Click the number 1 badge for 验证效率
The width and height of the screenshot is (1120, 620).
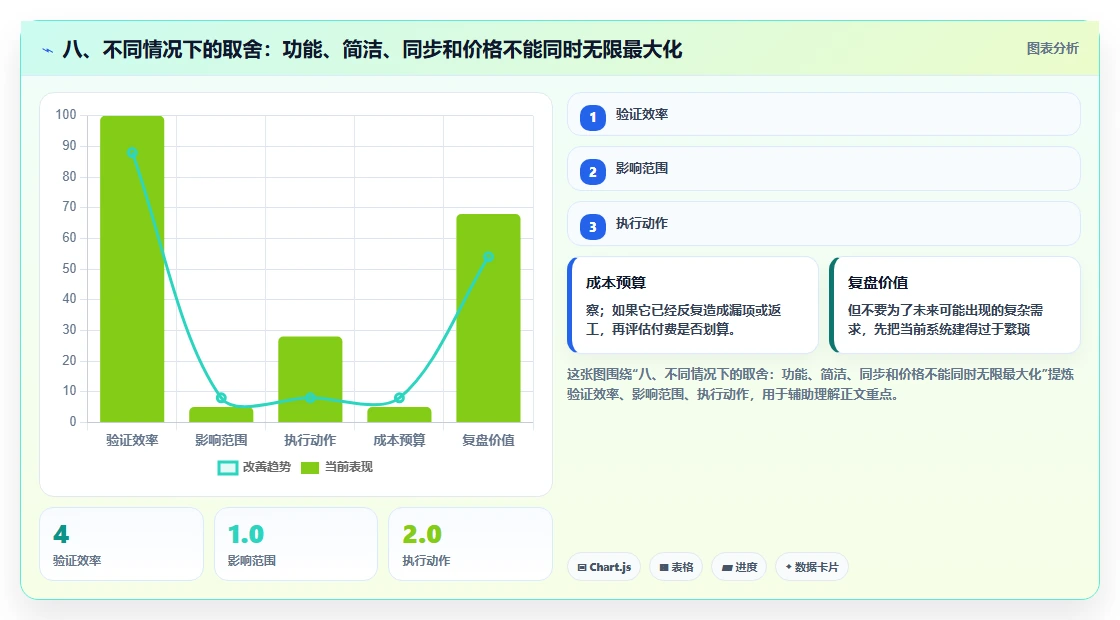coord(592,117)
